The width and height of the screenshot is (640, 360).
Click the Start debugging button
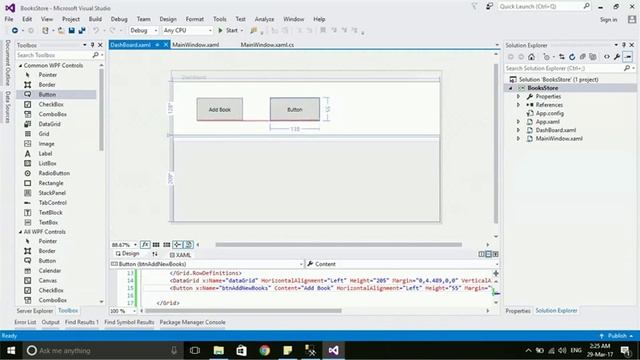229,30
